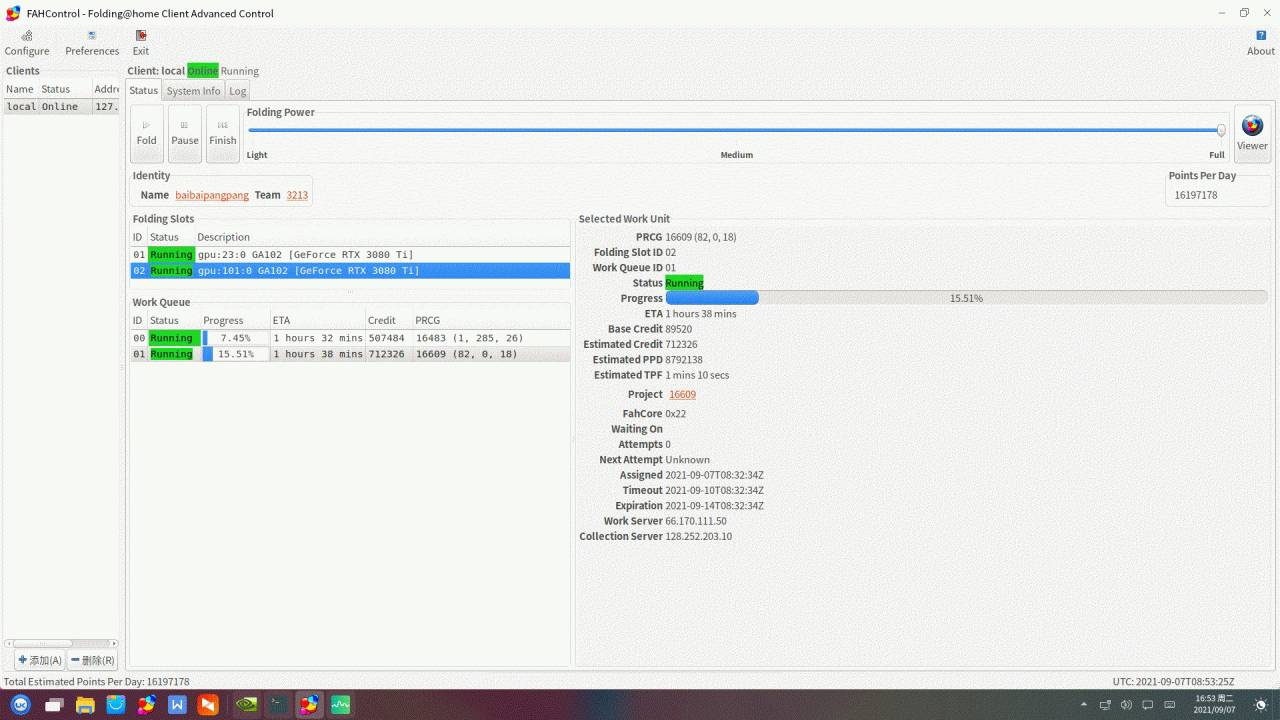Open Preferences from the toolbar
The height and width of the screenshot is (720, 1280).
point(92,43)
